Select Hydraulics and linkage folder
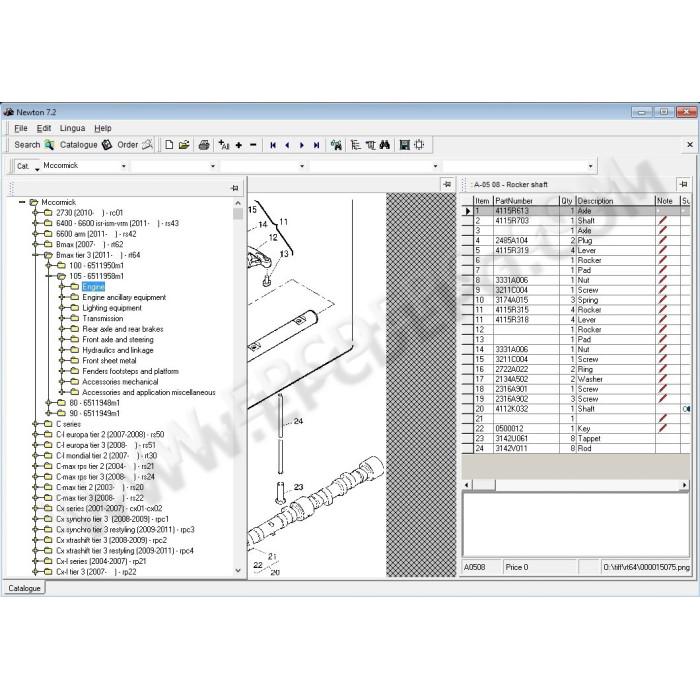The image size is (700, 700). click(x=117, y=350)
